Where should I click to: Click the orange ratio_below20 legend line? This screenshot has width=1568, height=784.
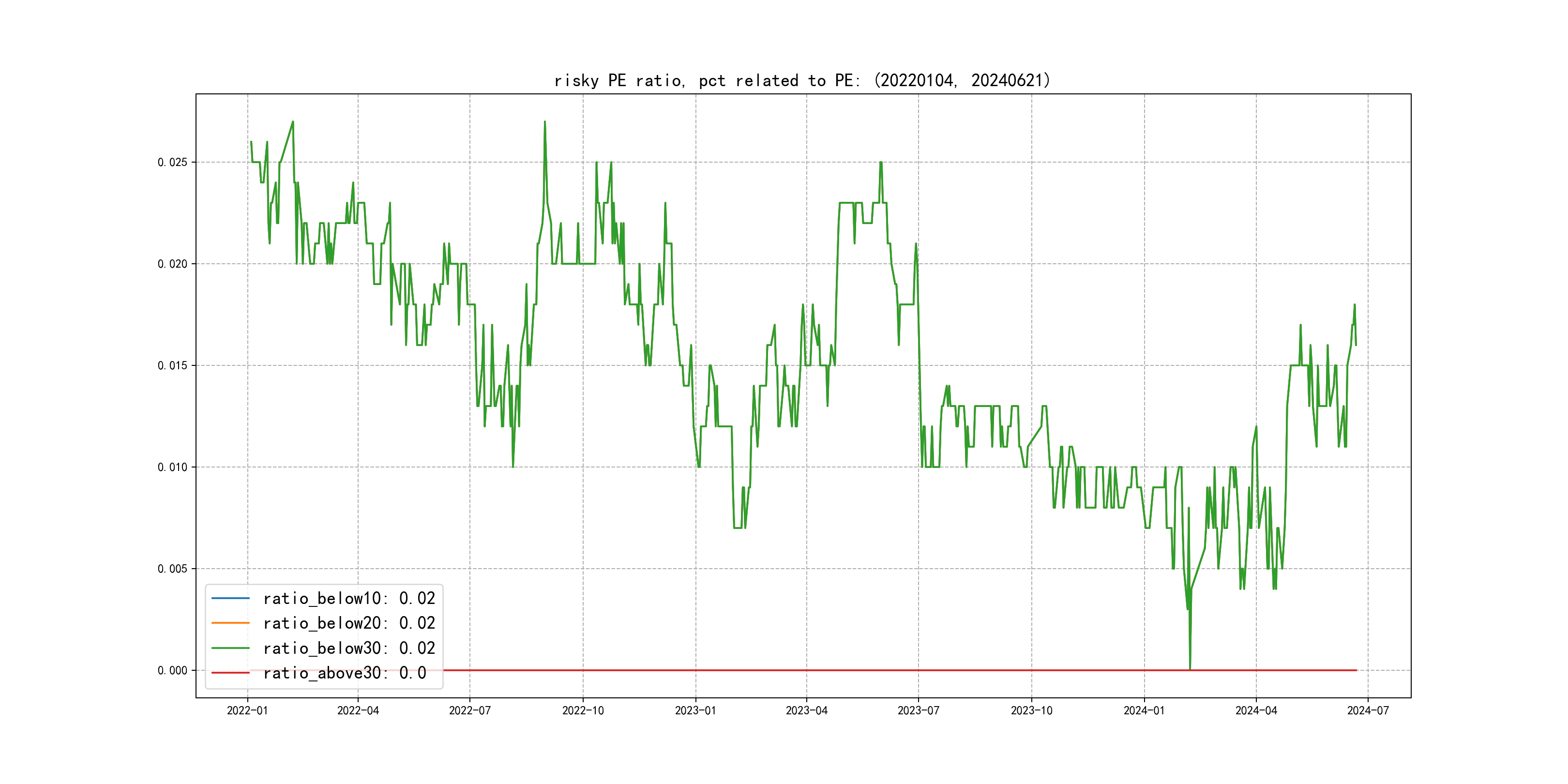(230, 623)
